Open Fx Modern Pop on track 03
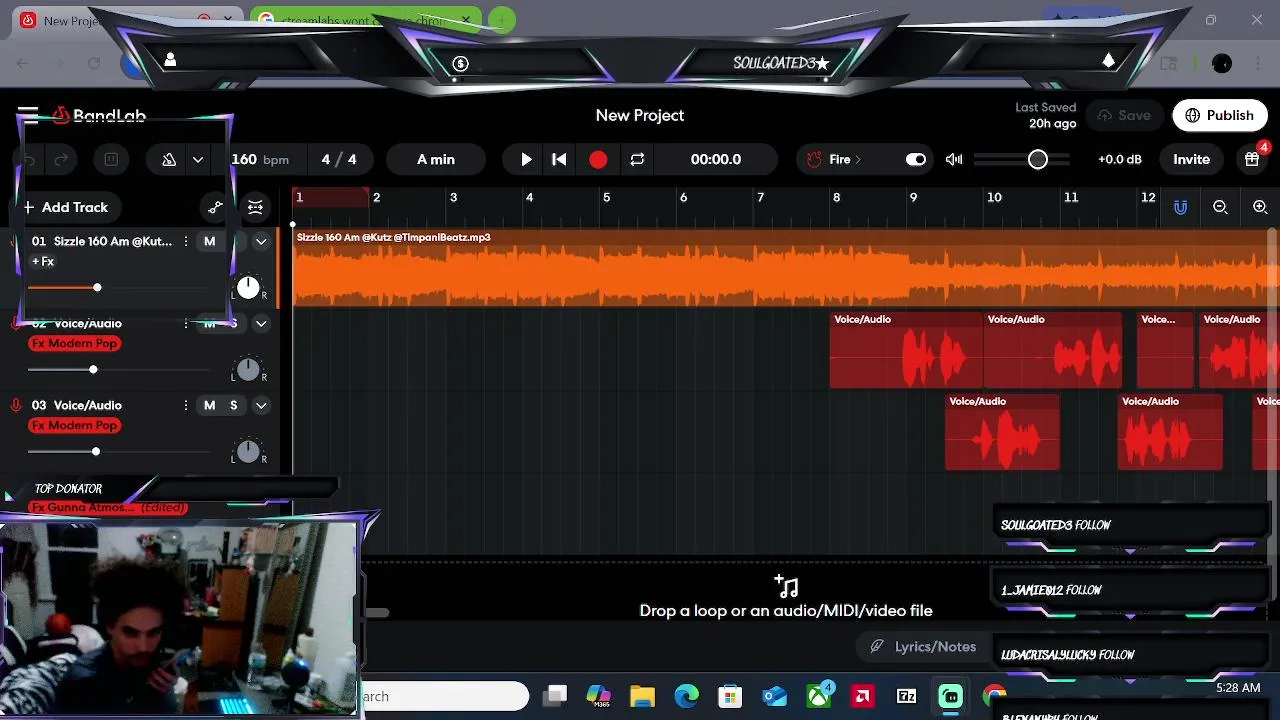This screenshot has width=1280, height=720. coord(75,425)
